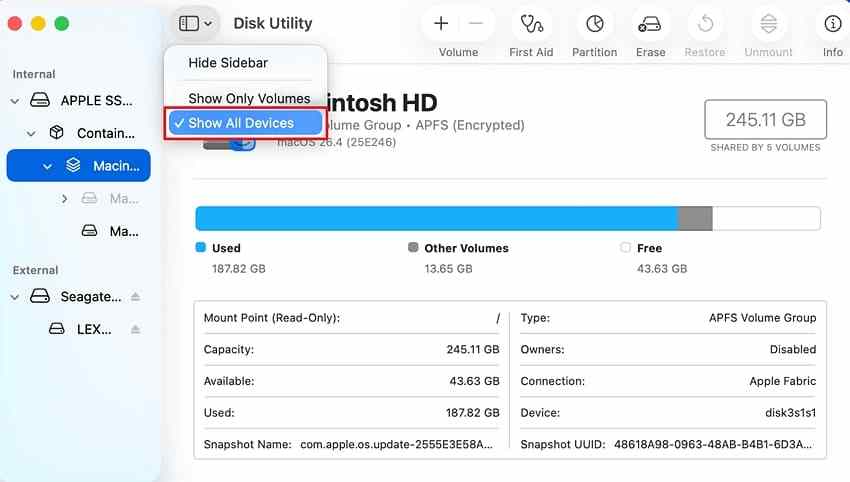Click the Restore arrow icon
Screen dimensions: 850x482
click(705, 24)
